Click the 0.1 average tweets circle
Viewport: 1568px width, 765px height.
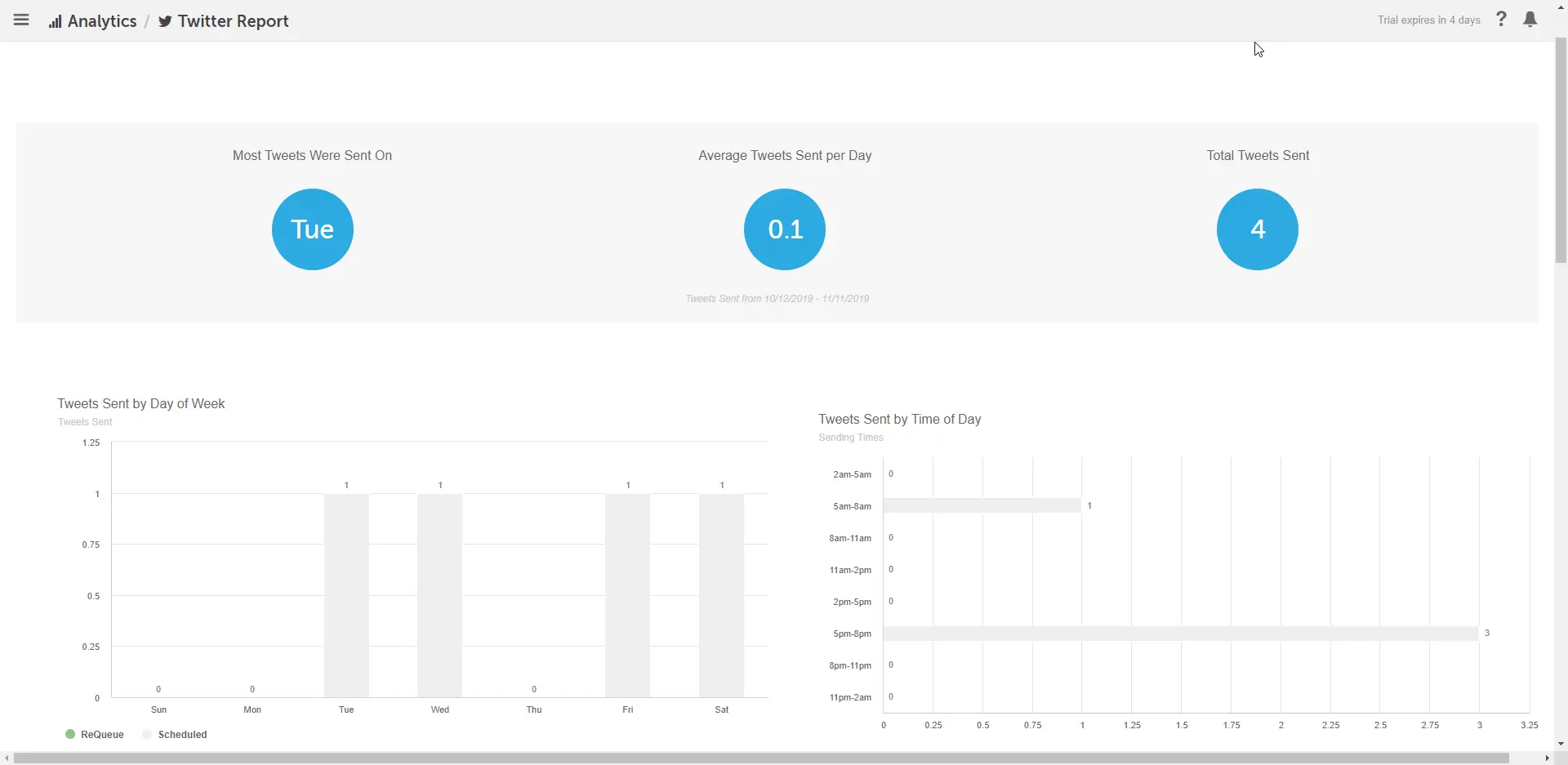[x=784, y=229]
